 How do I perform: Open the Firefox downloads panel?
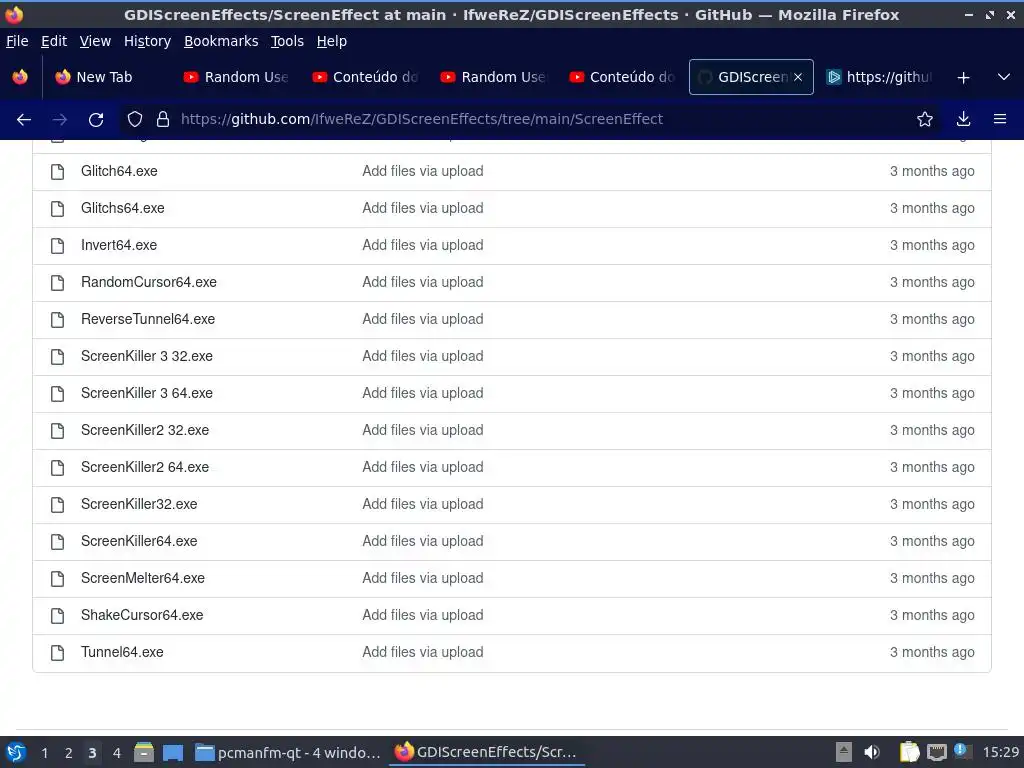coord(963,119)
